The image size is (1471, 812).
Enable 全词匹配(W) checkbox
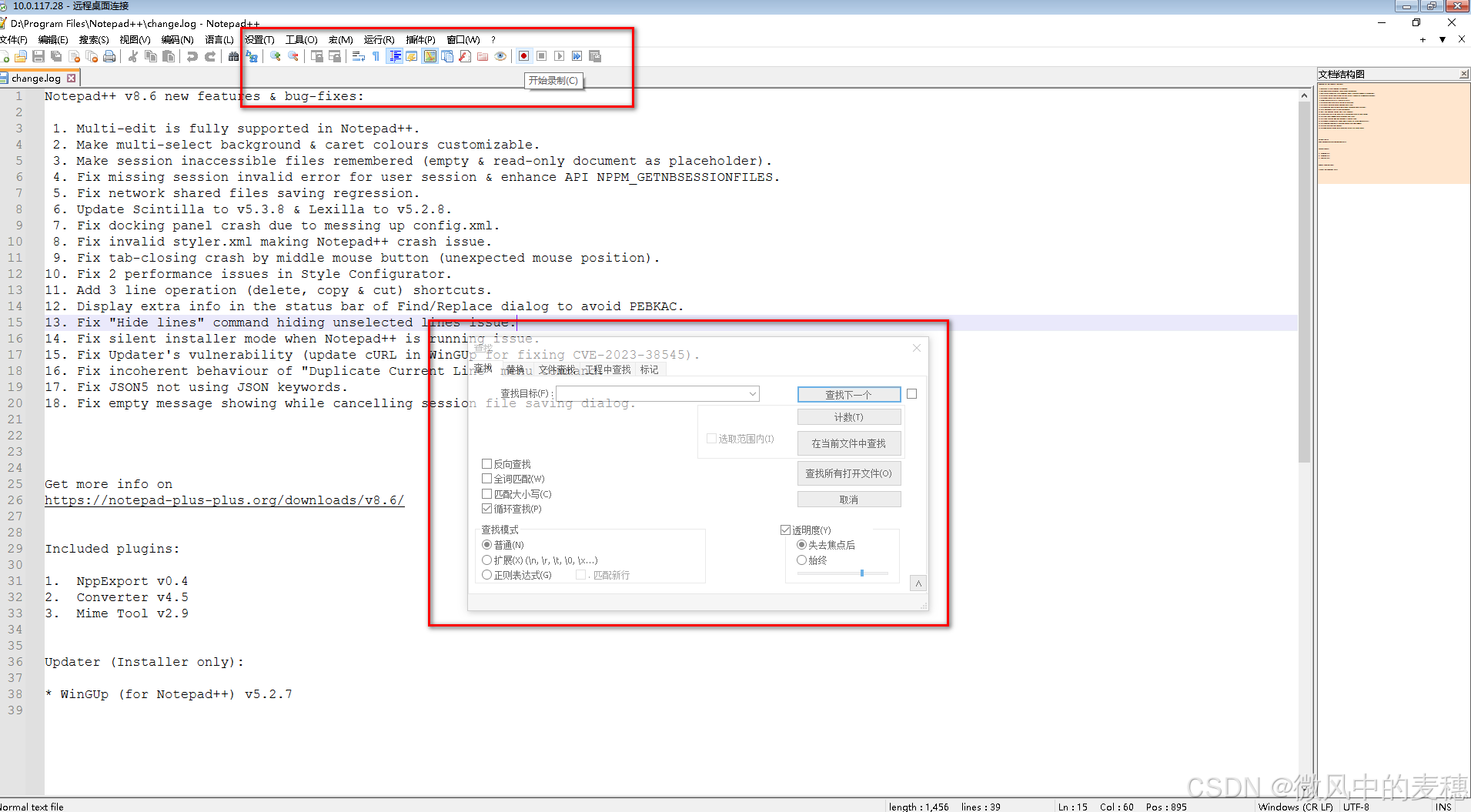(486, 479)
